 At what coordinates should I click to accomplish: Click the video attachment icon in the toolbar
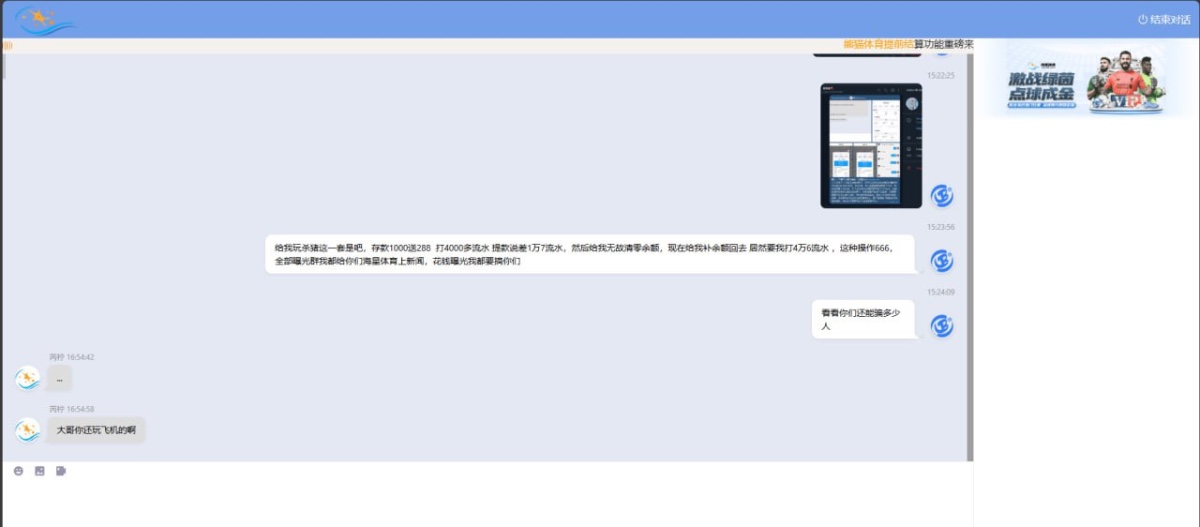point(61,471)
